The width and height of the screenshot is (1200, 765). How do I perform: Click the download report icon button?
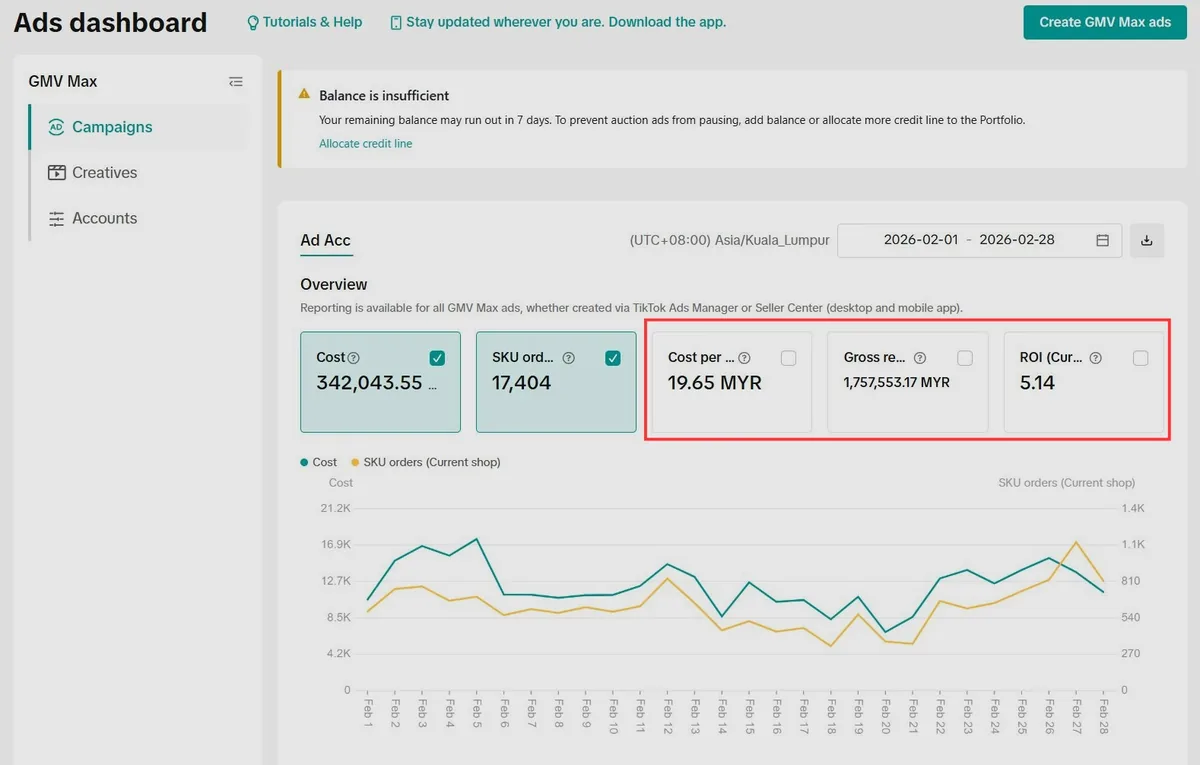[x=1147, y=240]
